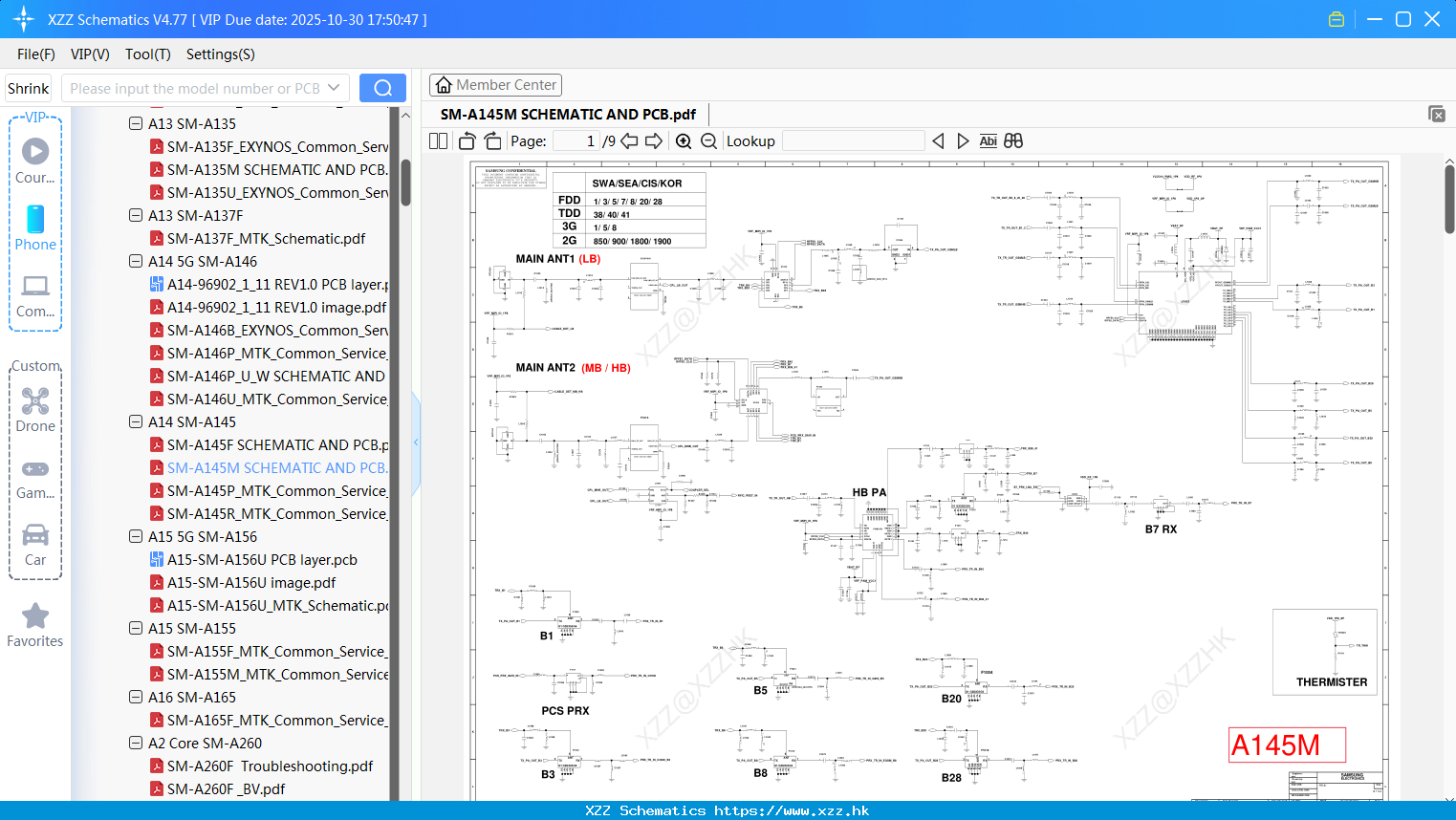Image resolution: width=1456 pixels, height=820 pixels.
Task: Collapse the A13 SM-A137F folder
Action: pyautogui.click(x=136, y=215)
